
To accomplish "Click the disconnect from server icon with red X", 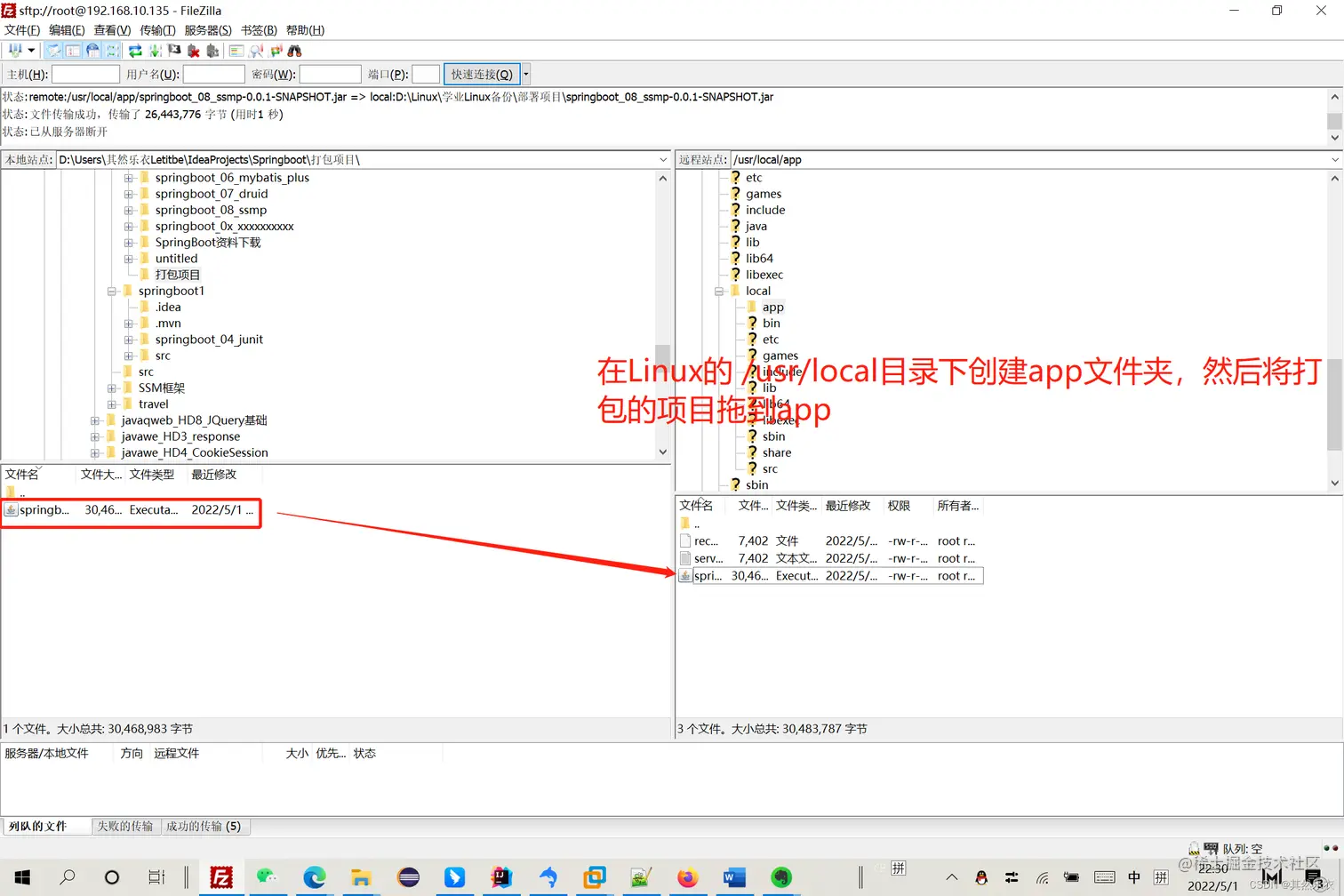I will tap(194, 51).
